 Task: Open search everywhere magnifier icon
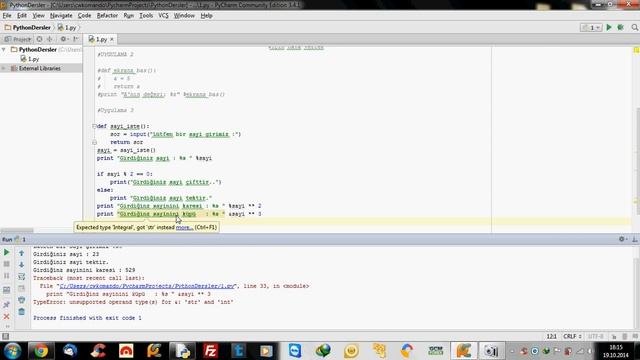635,27
